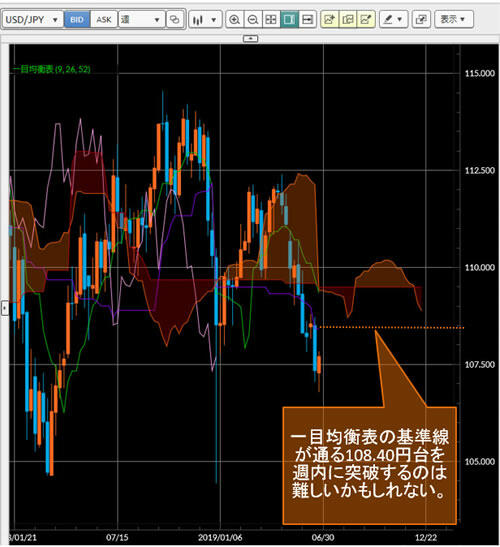Click the 12/22 date axis label
This screenshot has width=500, height=547.
tap(426, 537)
